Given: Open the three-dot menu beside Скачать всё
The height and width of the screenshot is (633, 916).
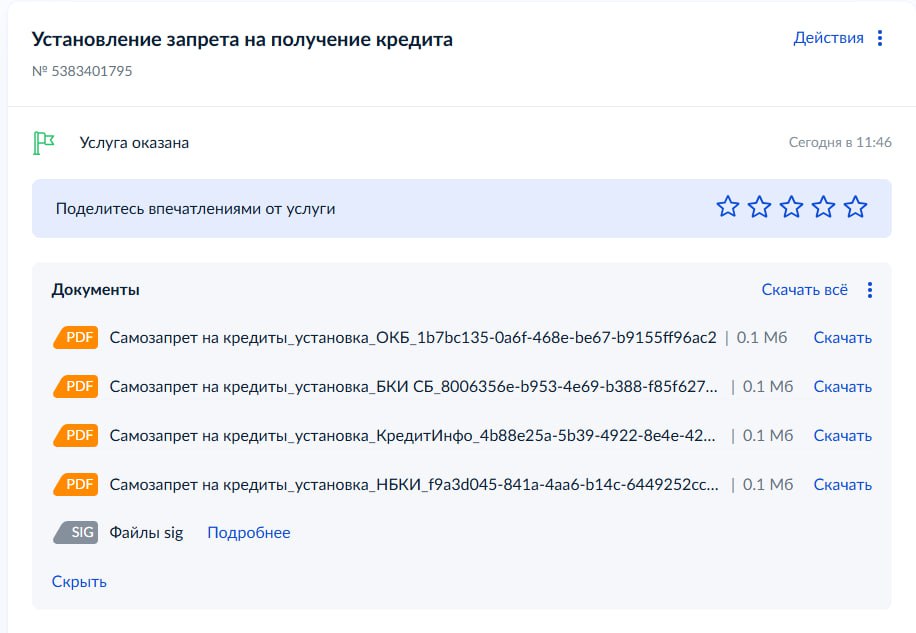Looking at the screenshot, I should 870,290.
